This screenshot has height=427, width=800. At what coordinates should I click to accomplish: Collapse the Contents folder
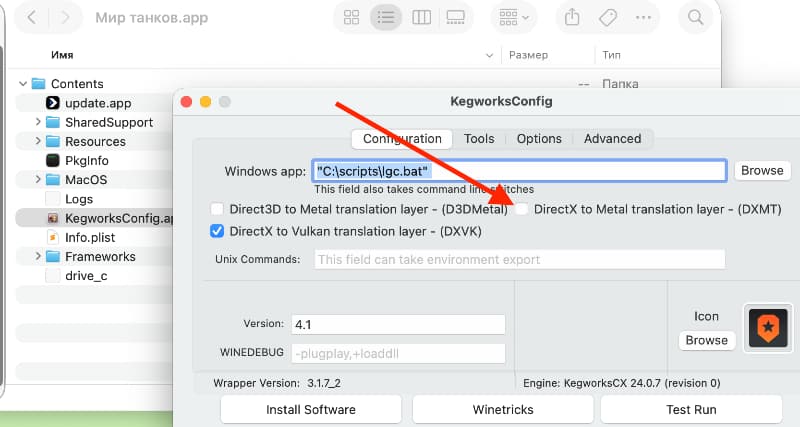tap(23, 84)
